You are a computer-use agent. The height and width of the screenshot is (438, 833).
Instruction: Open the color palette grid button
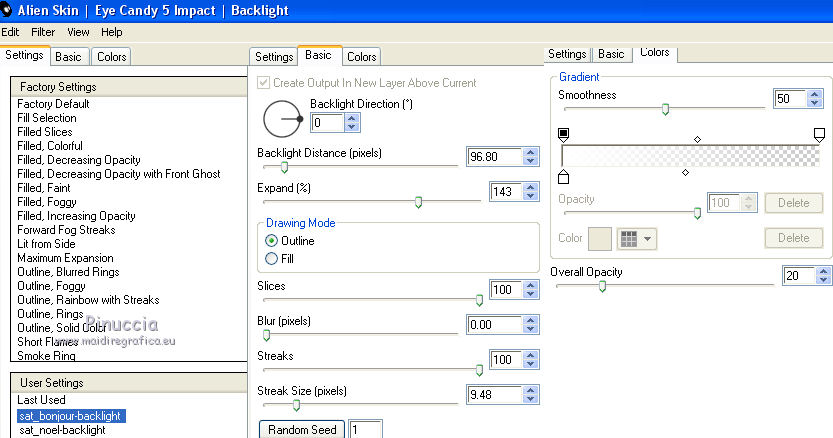click(x=636, y=239)
